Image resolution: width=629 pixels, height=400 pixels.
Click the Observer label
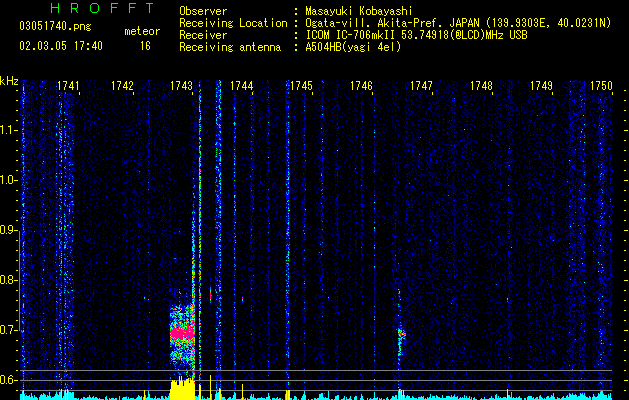pos(203,11)
